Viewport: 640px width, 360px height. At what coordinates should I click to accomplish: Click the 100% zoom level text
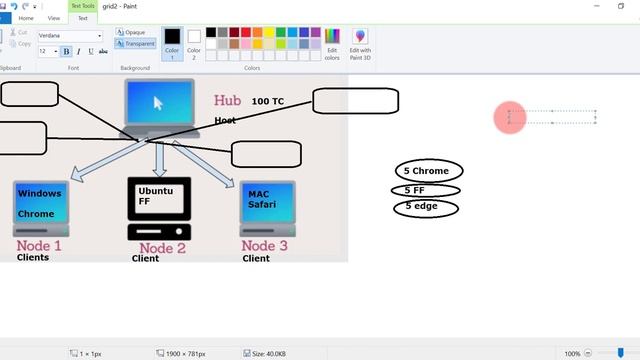click(572, 353)
